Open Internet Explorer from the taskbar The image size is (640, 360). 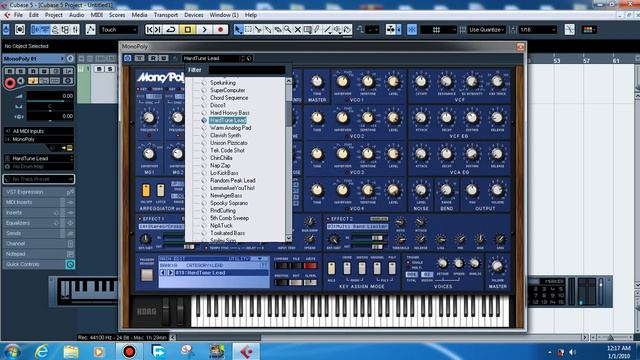tap(42, 351)
